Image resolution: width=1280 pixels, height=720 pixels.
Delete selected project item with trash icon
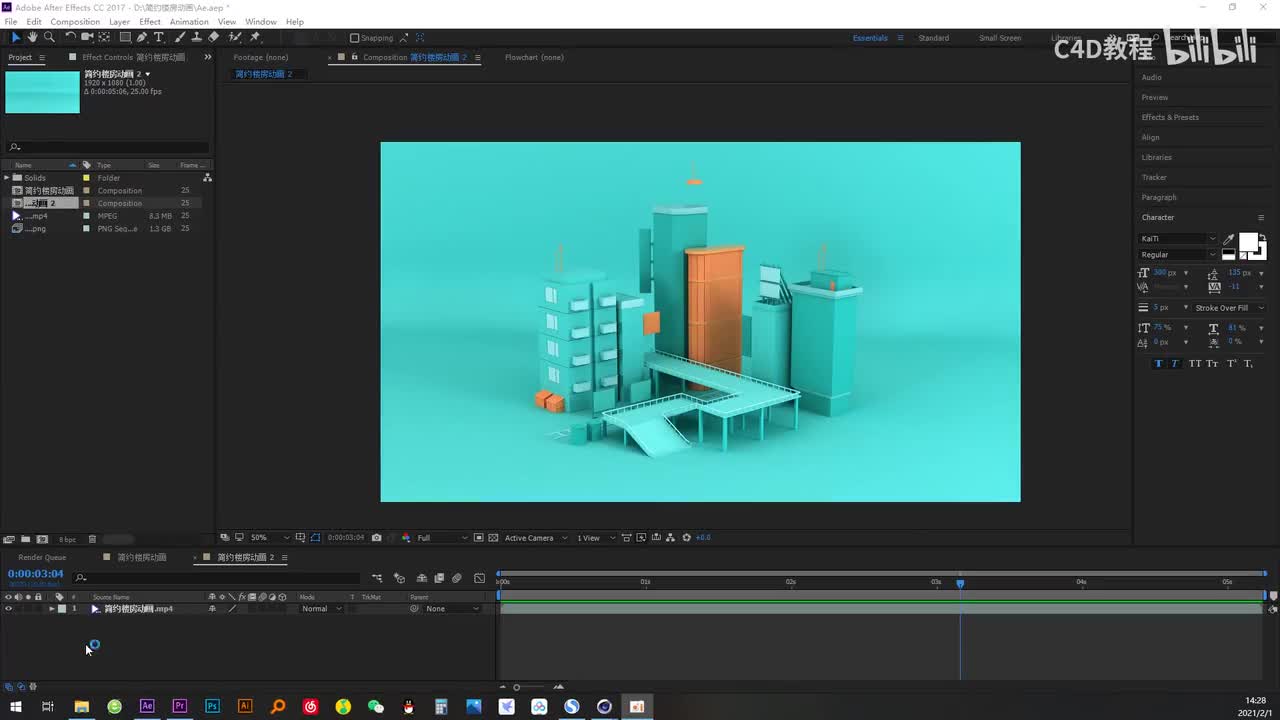pos(92,539)
